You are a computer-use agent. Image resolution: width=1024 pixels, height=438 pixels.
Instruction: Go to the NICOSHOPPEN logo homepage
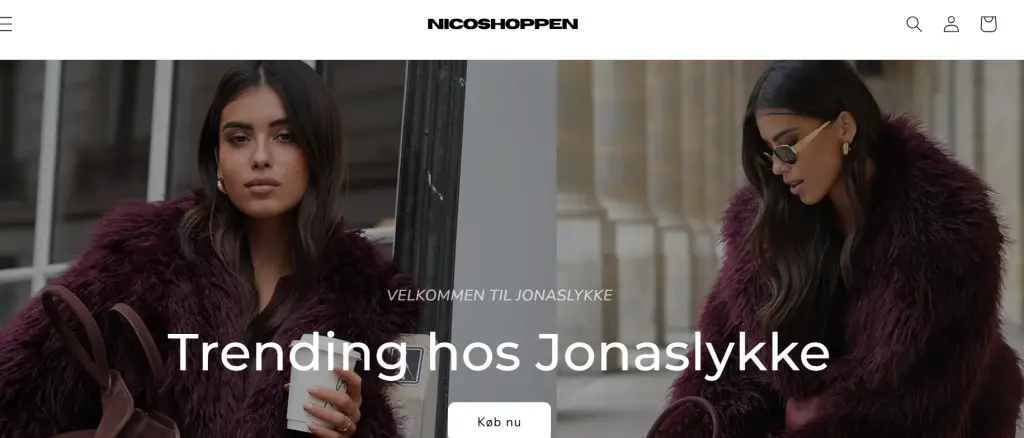[502, 24]
